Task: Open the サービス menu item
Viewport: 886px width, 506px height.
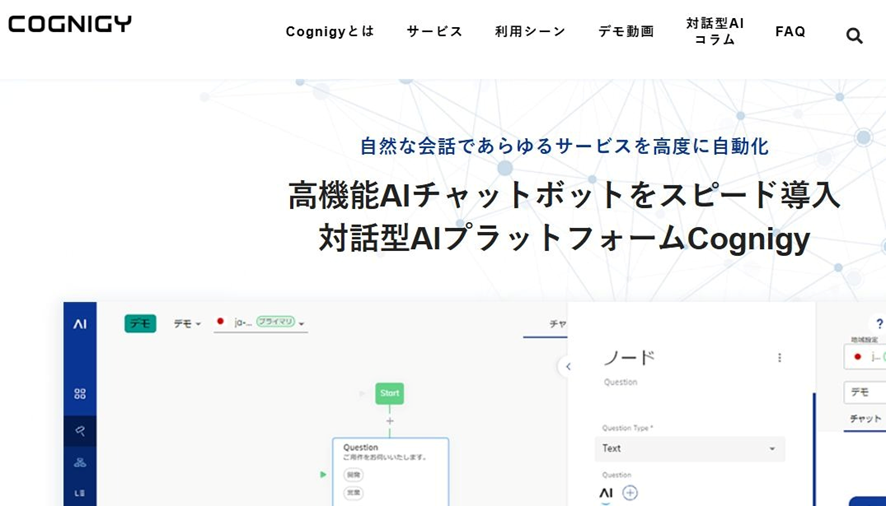Action: [x=435, y=32]
